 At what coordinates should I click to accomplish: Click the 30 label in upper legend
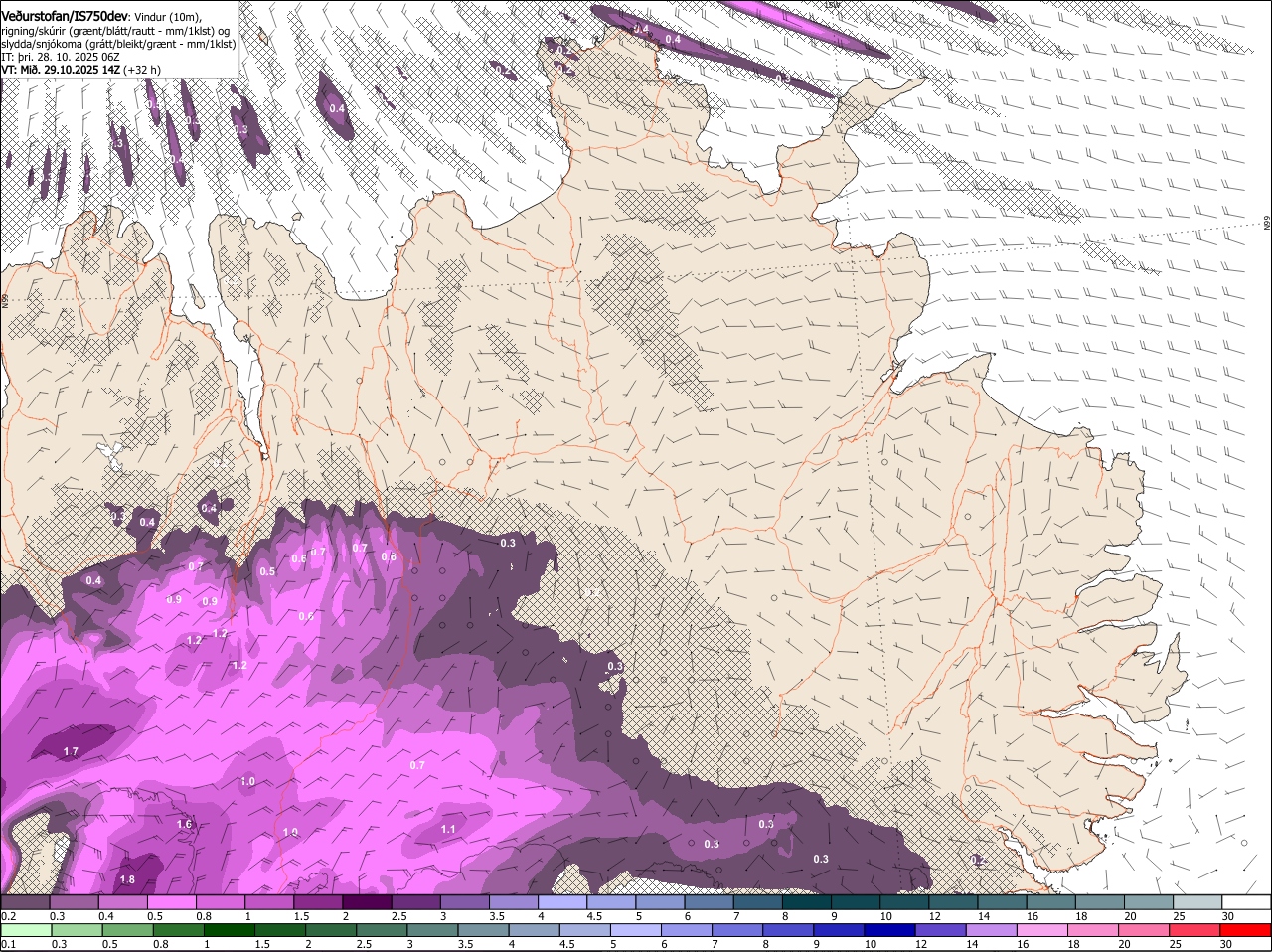(1227, 915)
